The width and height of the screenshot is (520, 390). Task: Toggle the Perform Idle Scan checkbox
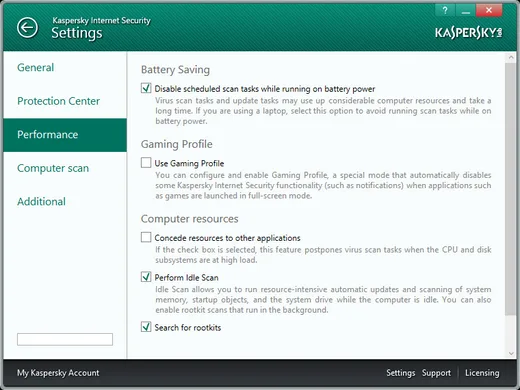(146, 277)
